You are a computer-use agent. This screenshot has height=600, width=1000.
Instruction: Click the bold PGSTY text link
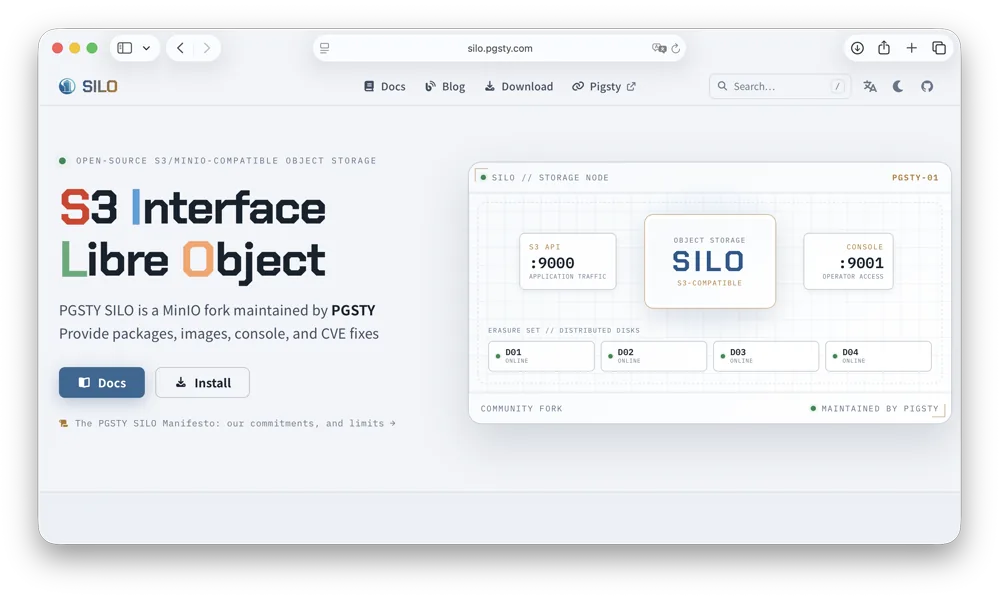[353, 311]
